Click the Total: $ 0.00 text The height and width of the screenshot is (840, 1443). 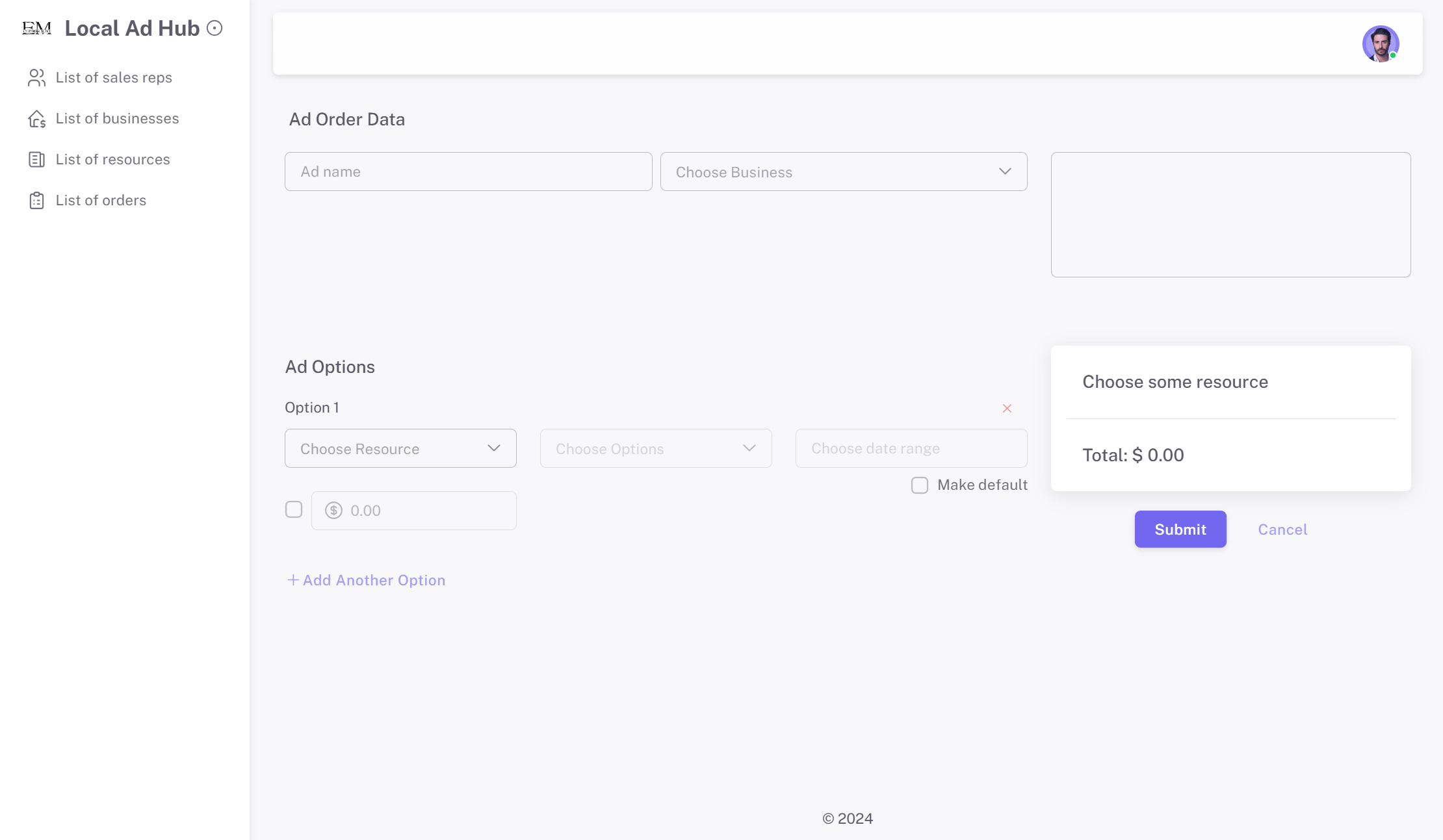[x=1133, y=455]
